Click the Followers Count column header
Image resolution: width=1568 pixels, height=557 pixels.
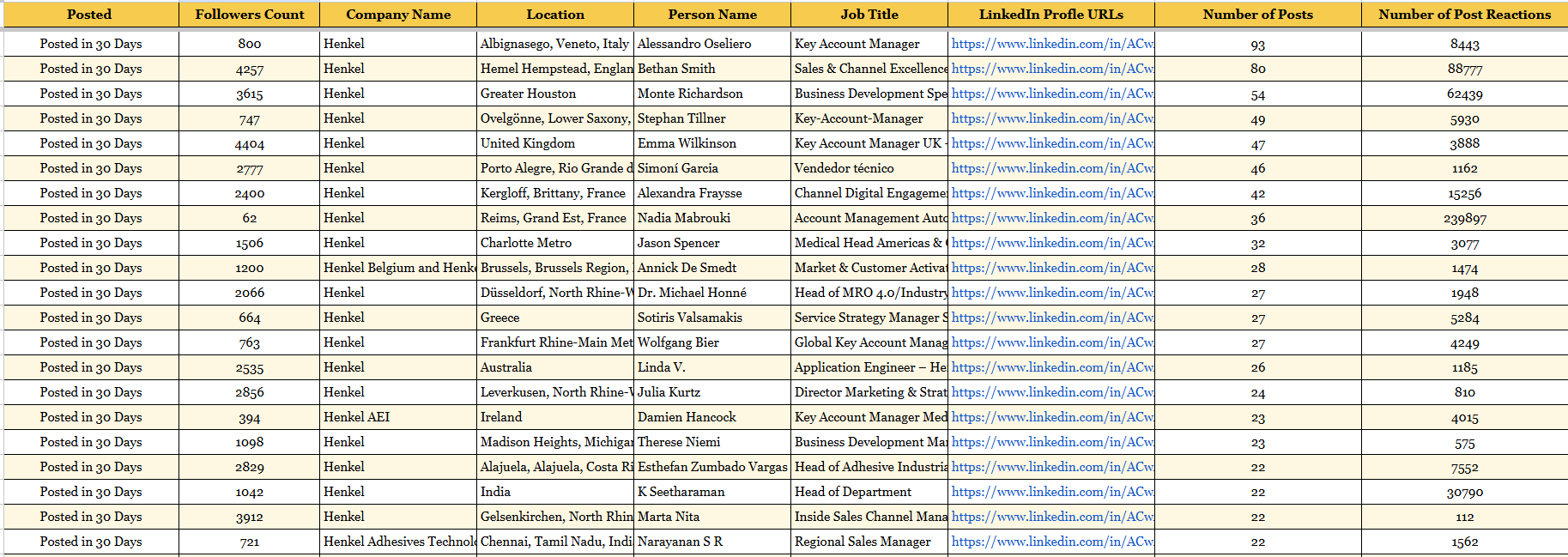point(249,15)
